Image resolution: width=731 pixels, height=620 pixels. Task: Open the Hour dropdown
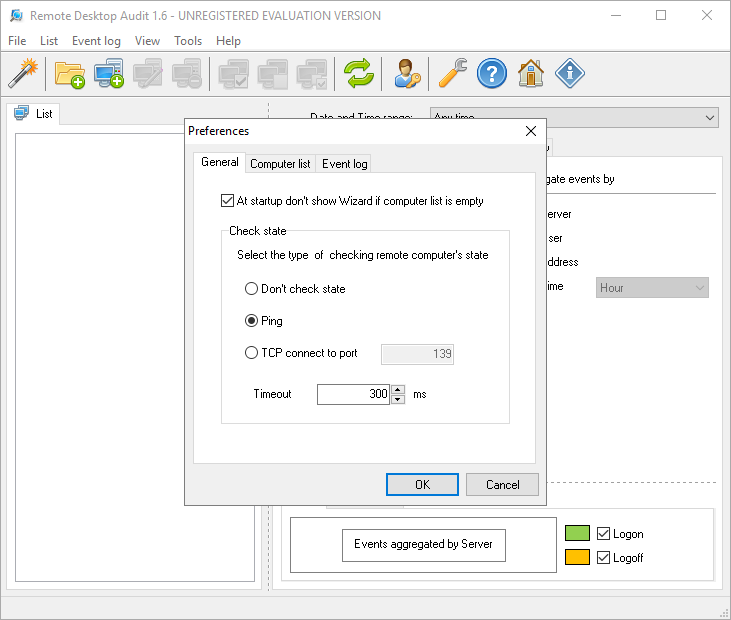point(652,288)
